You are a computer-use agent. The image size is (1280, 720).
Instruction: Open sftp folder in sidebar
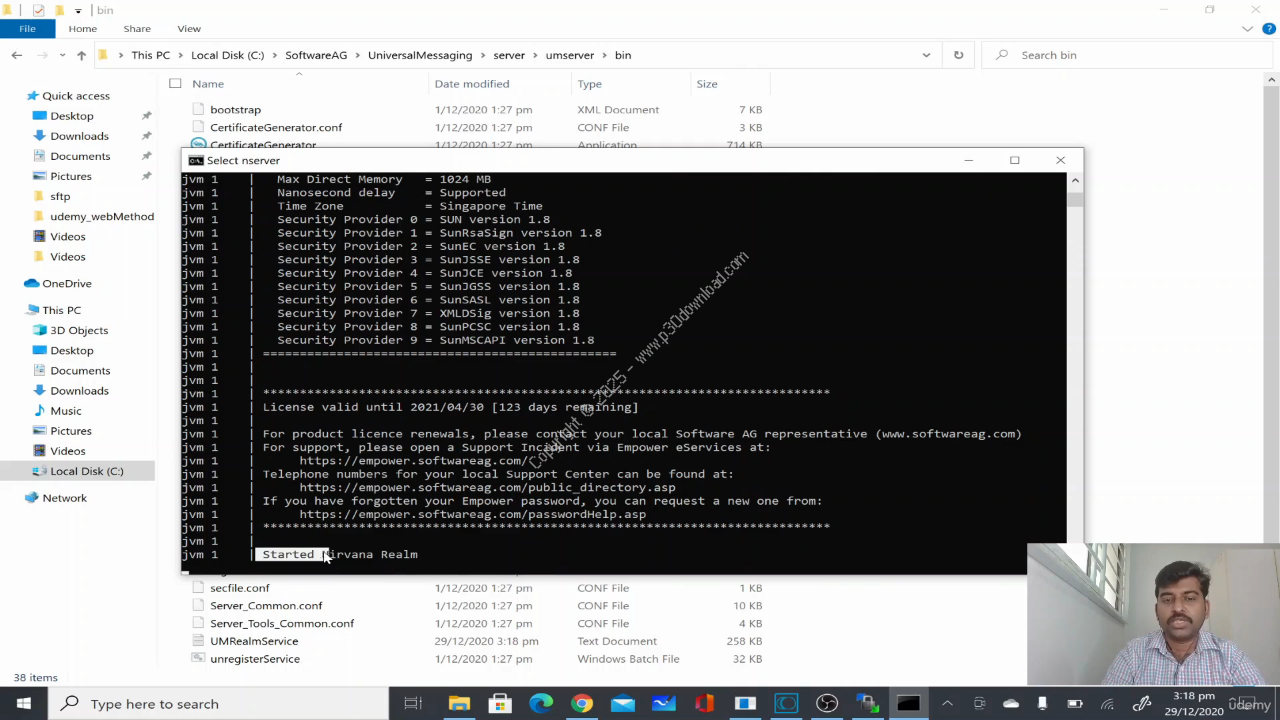point(60,196)
